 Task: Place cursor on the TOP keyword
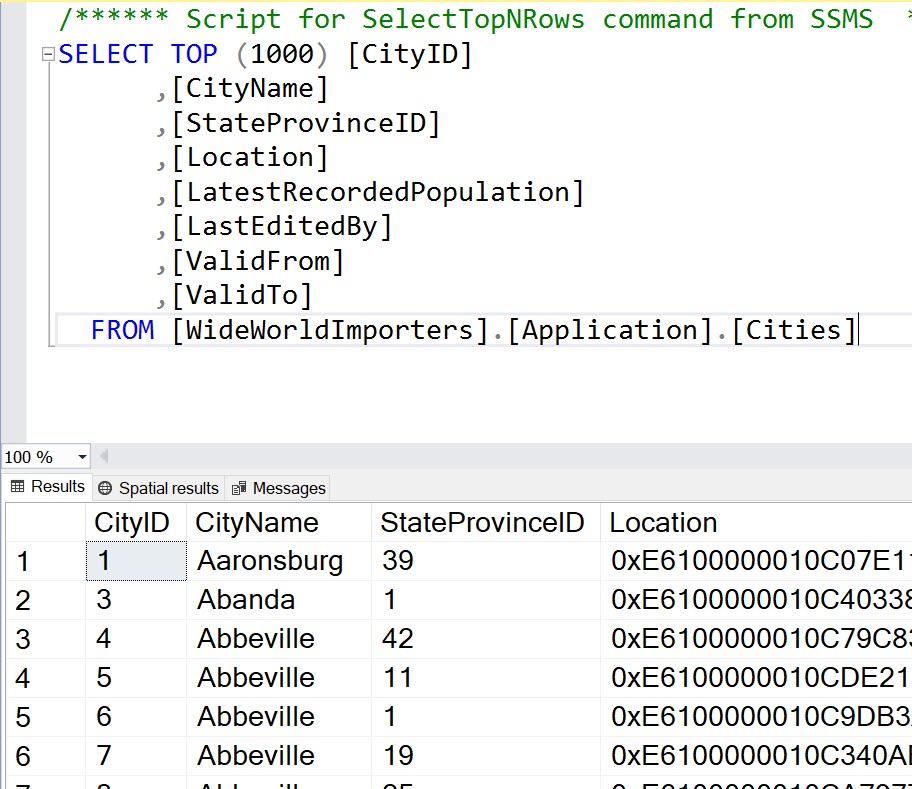194,54
